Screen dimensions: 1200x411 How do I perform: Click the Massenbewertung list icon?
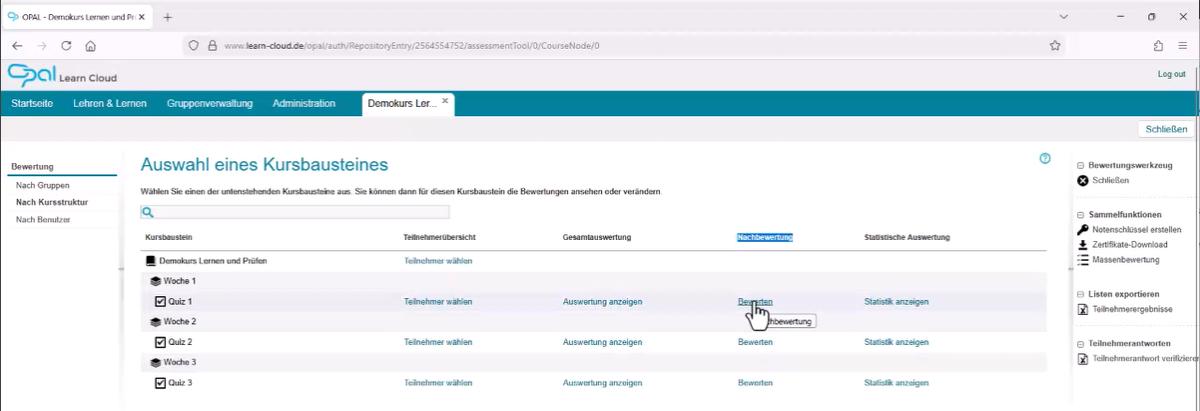[1082, 260]
